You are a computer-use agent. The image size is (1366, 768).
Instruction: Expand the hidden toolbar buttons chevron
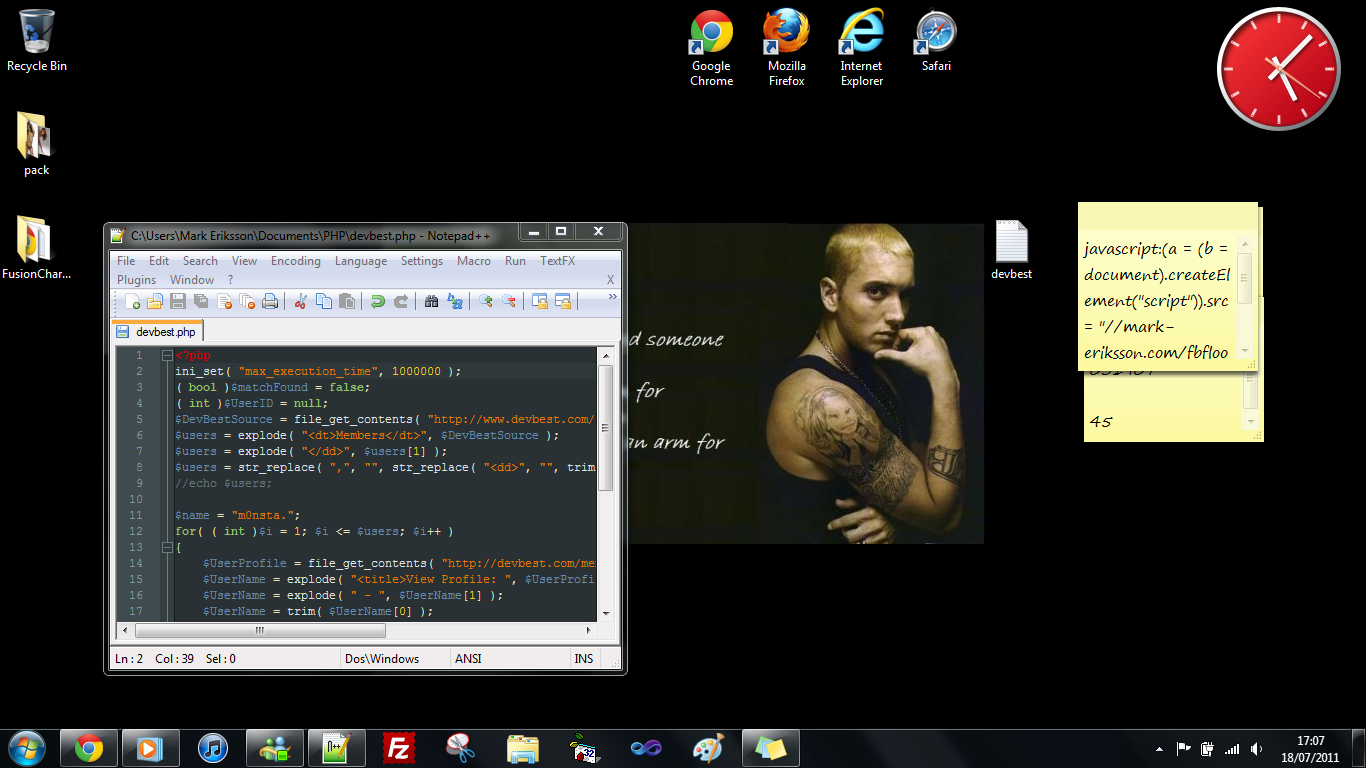pos(612,297)
